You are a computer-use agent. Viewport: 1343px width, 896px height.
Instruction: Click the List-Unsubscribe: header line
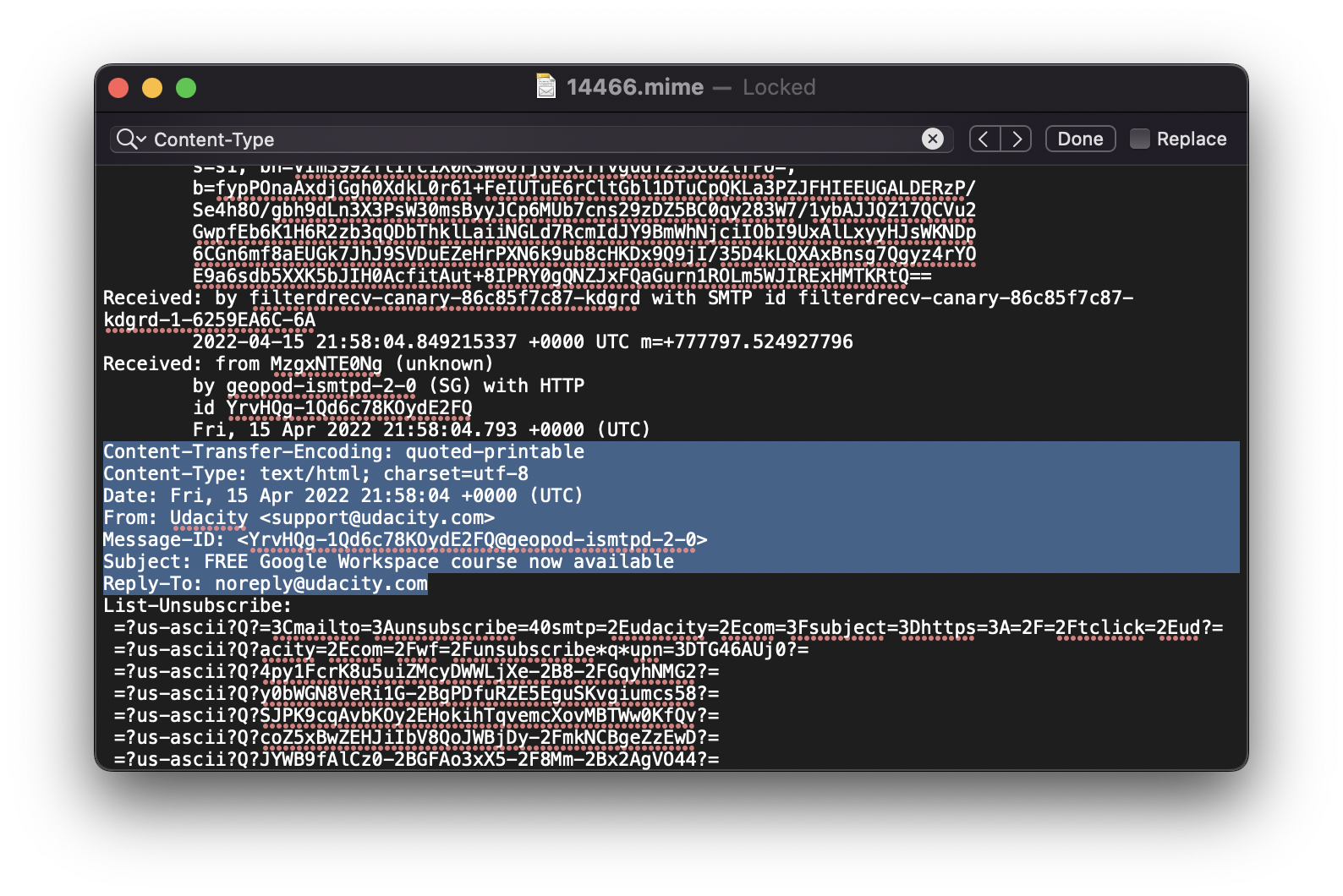click(197, 605)
